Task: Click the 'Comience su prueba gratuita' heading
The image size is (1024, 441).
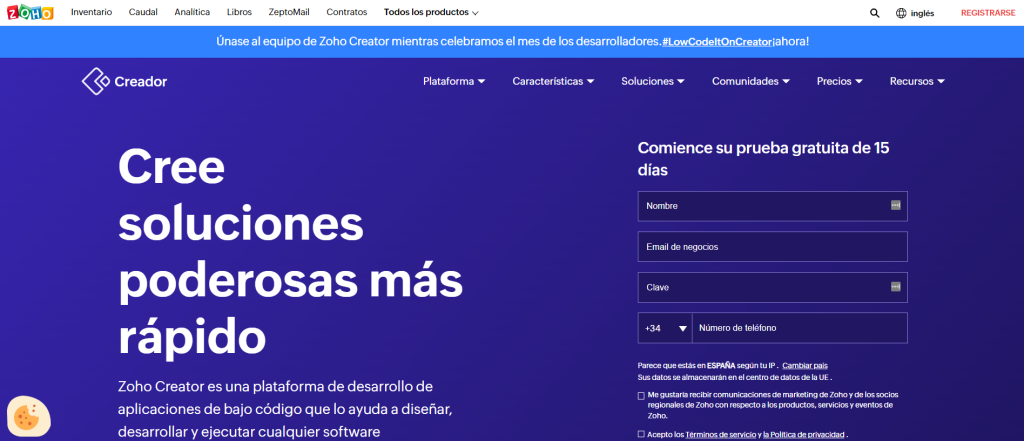Action: tap(763, 159)
